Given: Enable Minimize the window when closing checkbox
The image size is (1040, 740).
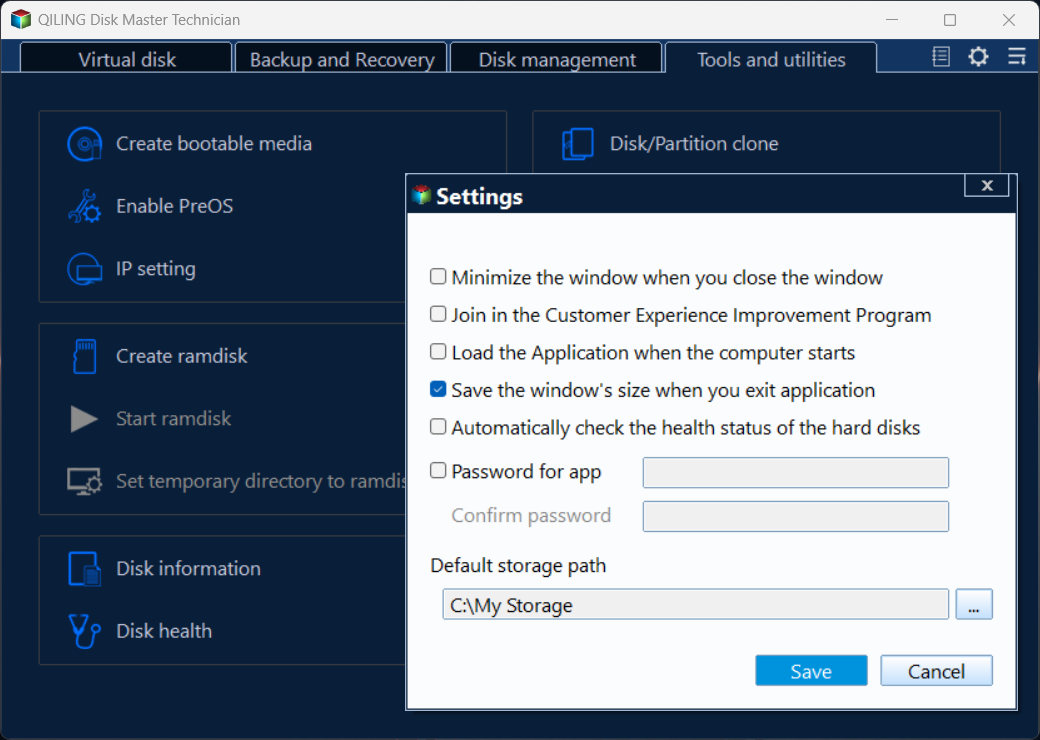Looking at the screenshot, I should 438,276.
